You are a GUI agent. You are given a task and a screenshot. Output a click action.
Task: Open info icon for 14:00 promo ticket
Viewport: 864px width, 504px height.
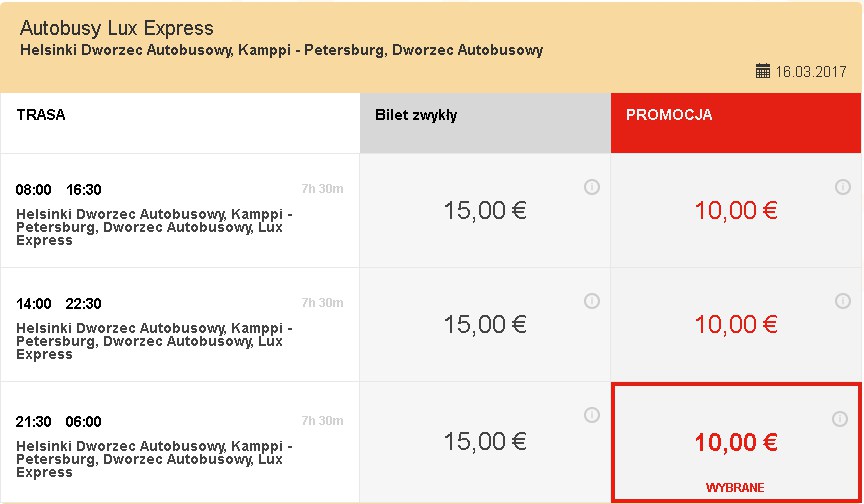(843, 301)
